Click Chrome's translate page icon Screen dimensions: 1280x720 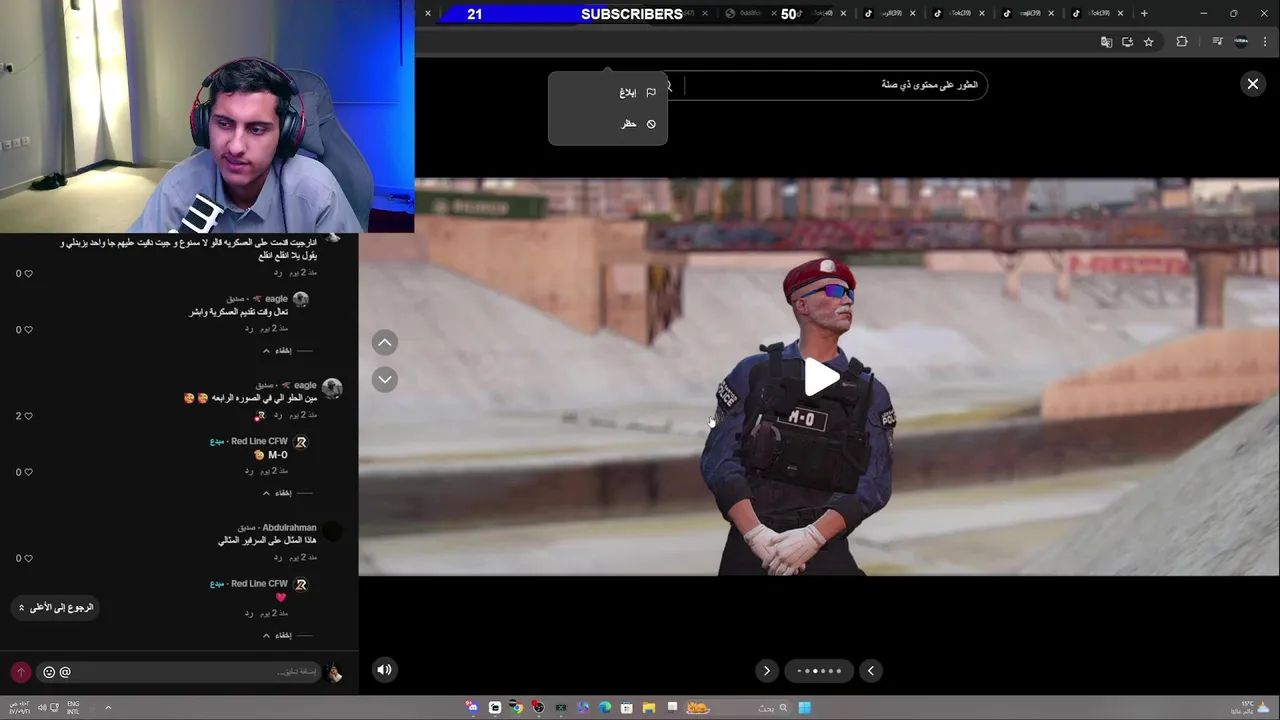[x=1106, y=42]
